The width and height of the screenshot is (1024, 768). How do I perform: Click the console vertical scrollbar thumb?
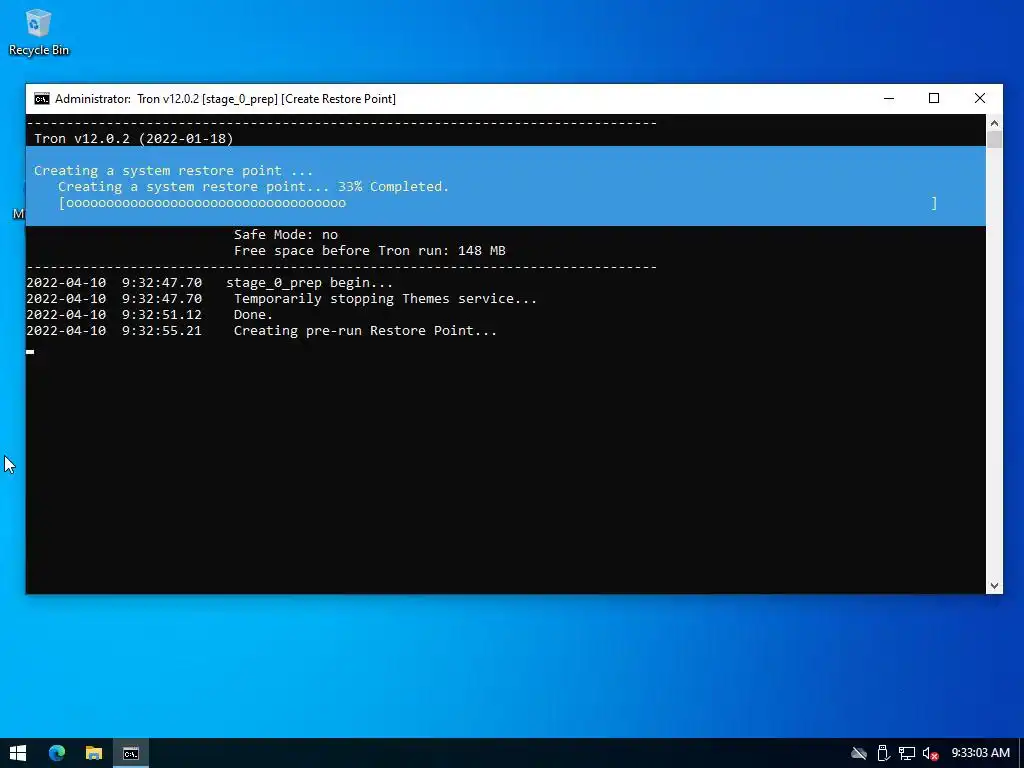994,140
